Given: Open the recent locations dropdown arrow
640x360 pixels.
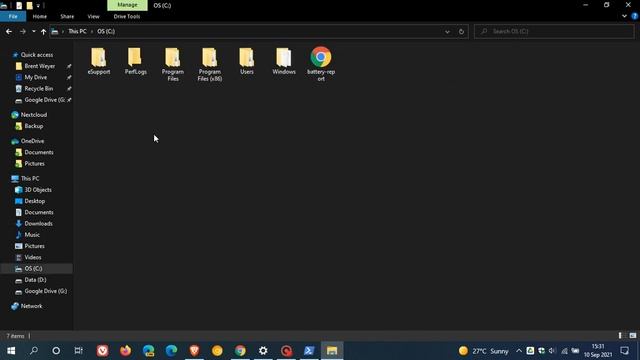Looking at the screenshot, I should point(33,31).
